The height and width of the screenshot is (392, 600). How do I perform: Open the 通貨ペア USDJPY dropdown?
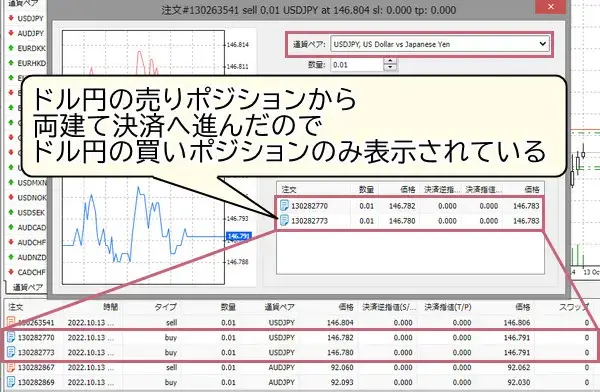[440, 44]
